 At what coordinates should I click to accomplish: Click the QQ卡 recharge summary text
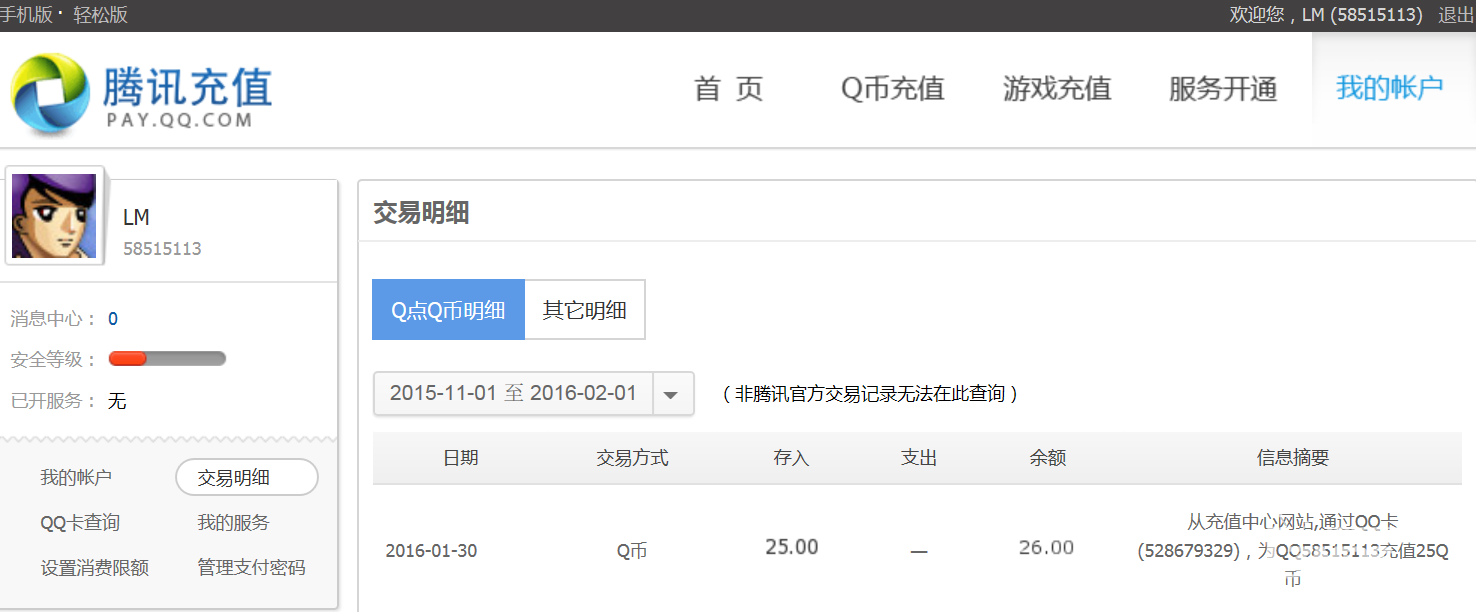[1293, 550]
